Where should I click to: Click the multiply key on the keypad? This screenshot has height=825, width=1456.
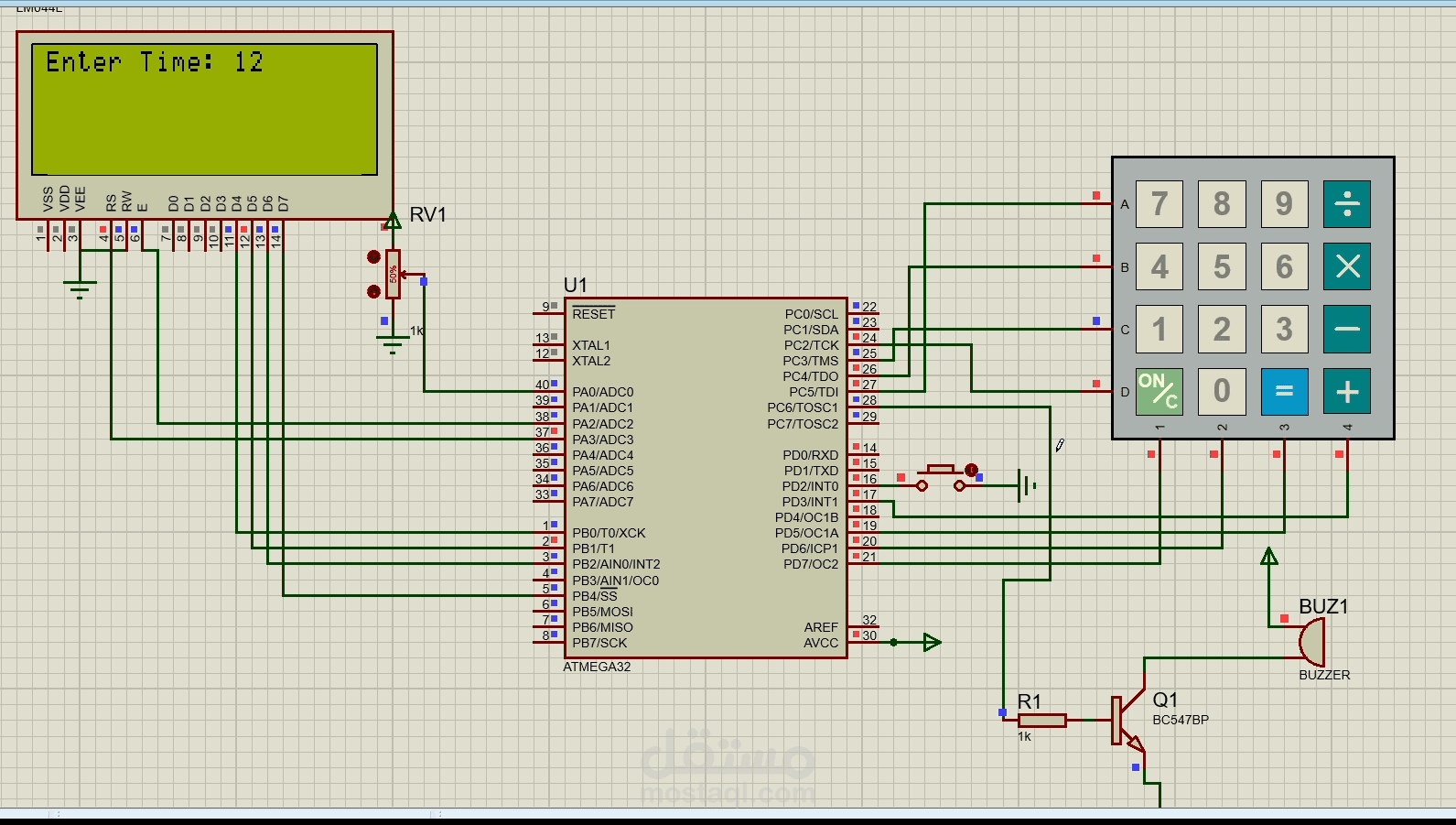pyautogui.click(x=1347, y=266)
